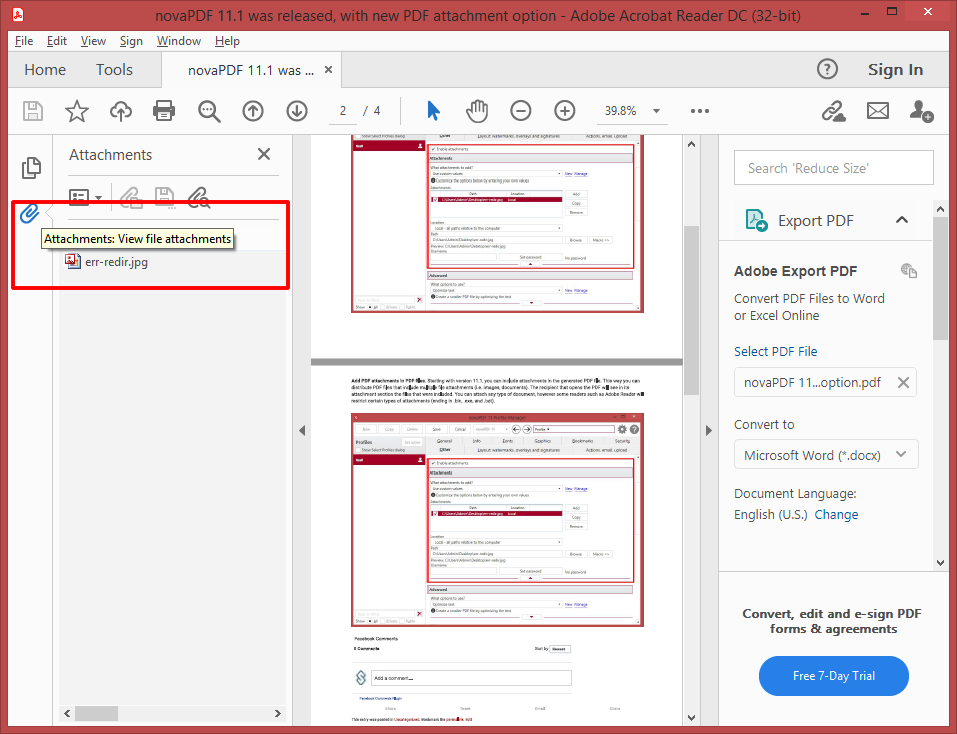
Task: Click the attachments panel scroll left arrow
Action: (x=67, y=713)
